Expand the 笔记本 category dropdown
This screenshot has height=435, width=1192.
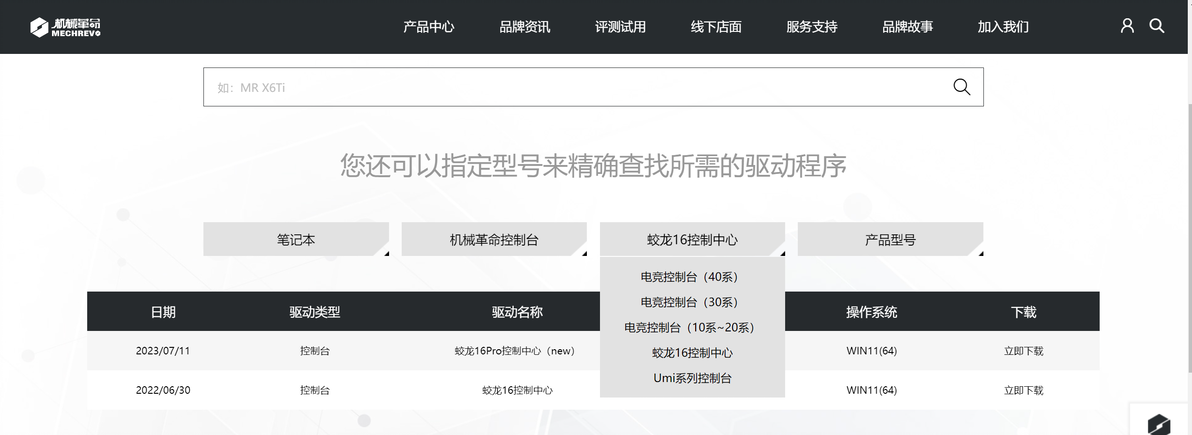296,240
